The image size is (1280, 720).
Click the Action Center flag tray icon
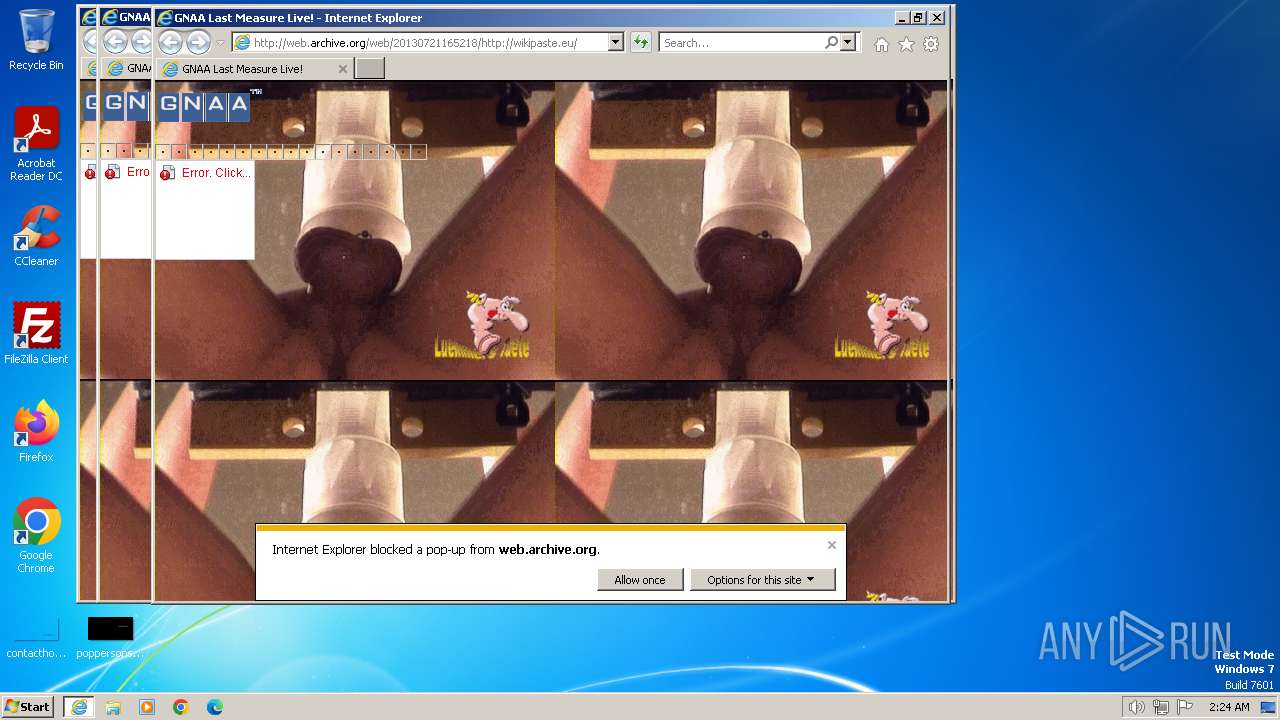pos(1184,707)
